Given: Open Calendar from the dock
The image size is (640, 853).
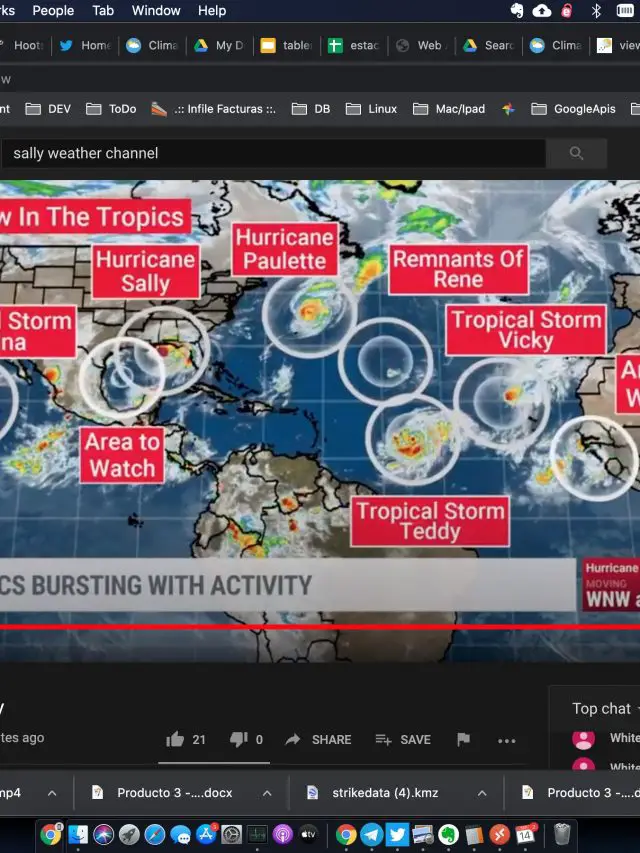Looking at the screenshot, I should point(525,834).
